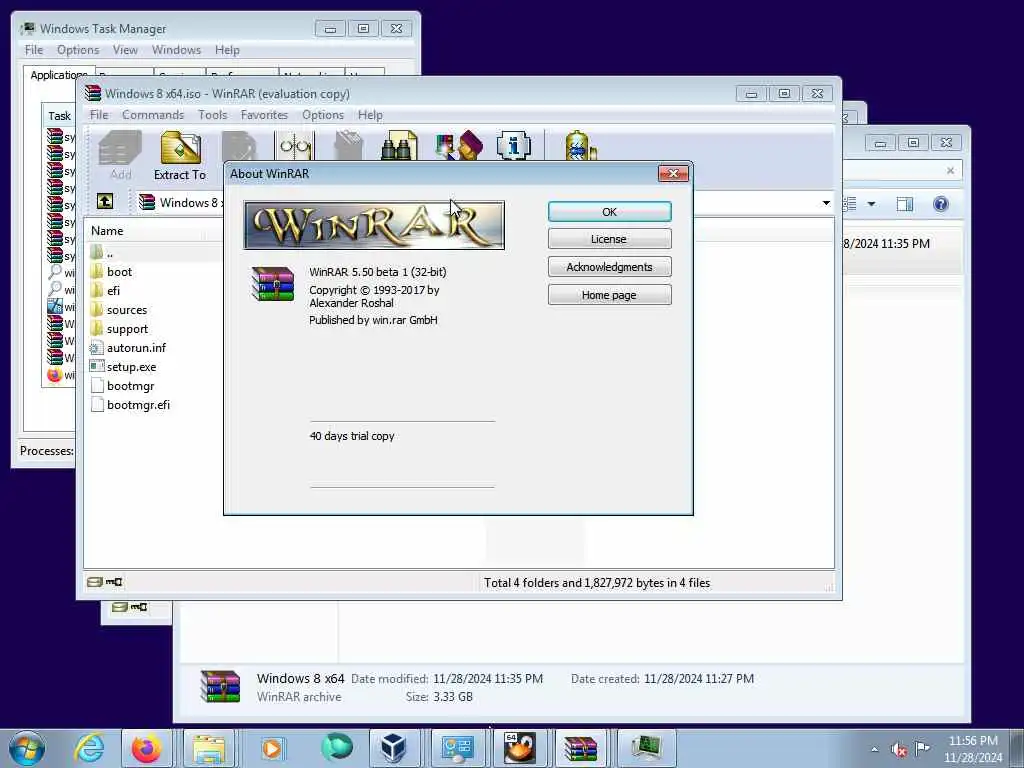The width and height of the screenshot is (1024, 768).
Task: Click the muted volume icon in the system tray
Action: pyautogui.click(x=899, y=749)
